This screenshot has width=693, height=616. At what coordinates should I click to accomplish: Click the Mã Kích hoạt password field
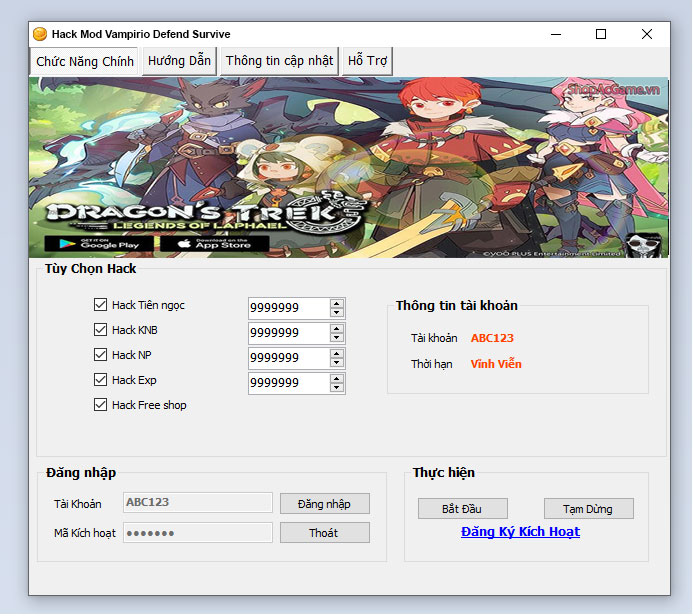[198, 533]
